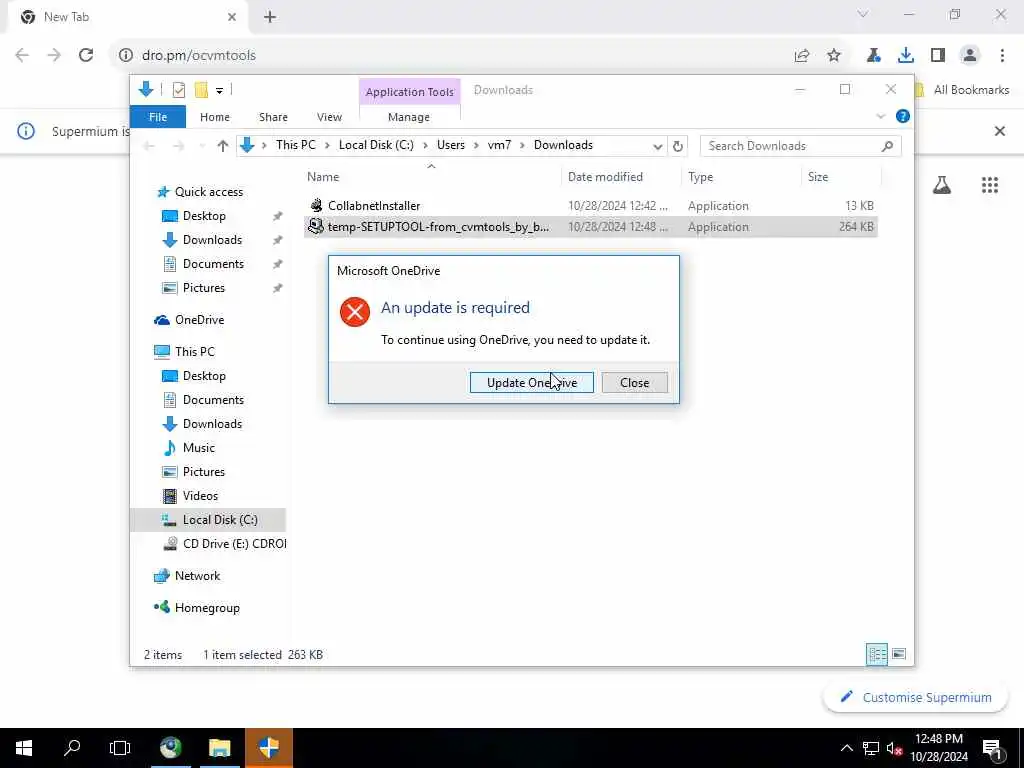The image size is (1024, 768).
Task: Go up one folder level arrow
Action: 223,146
